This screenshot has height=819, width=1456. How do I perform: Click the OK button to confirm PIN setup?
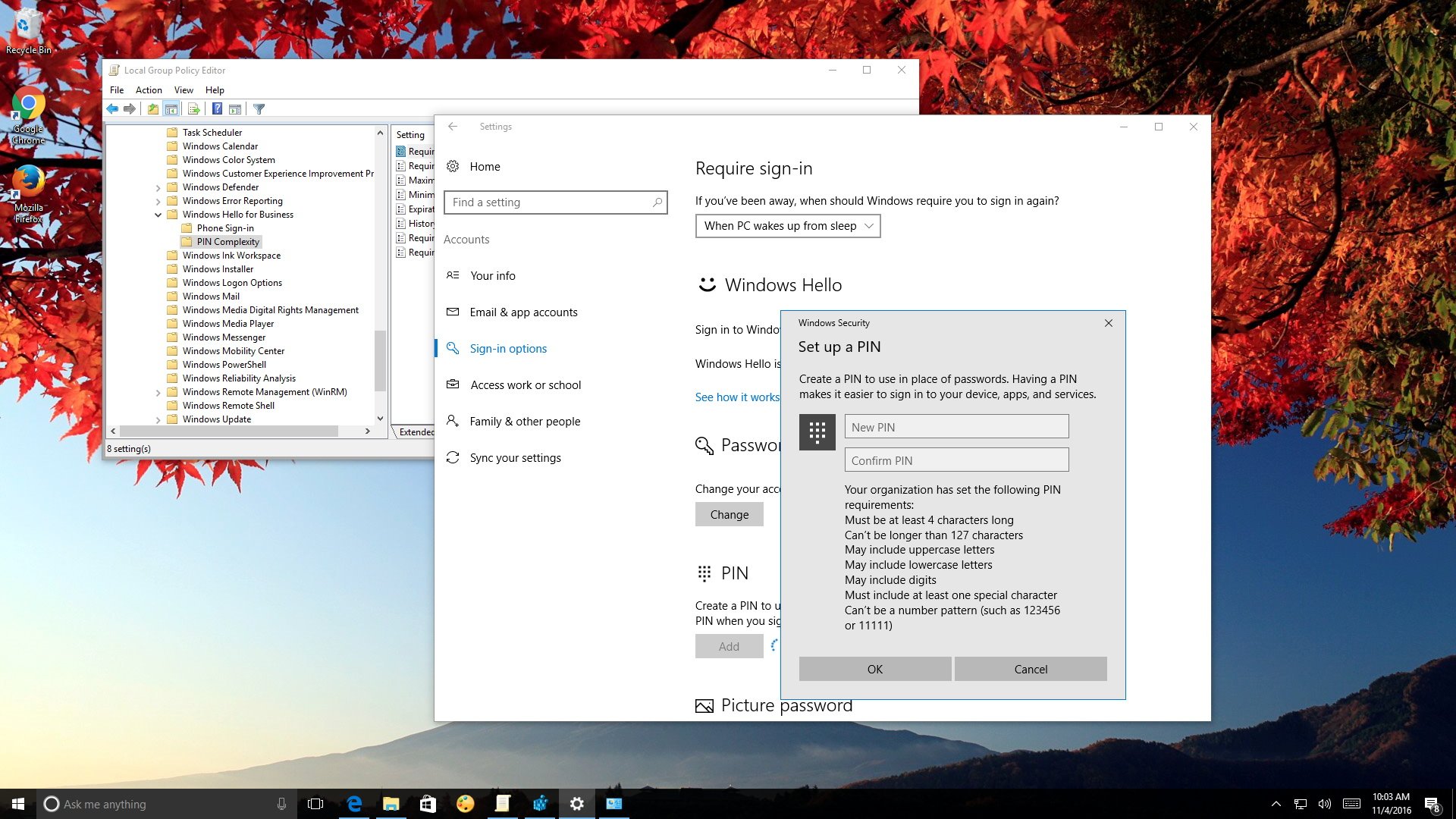[x=875, y=668]
